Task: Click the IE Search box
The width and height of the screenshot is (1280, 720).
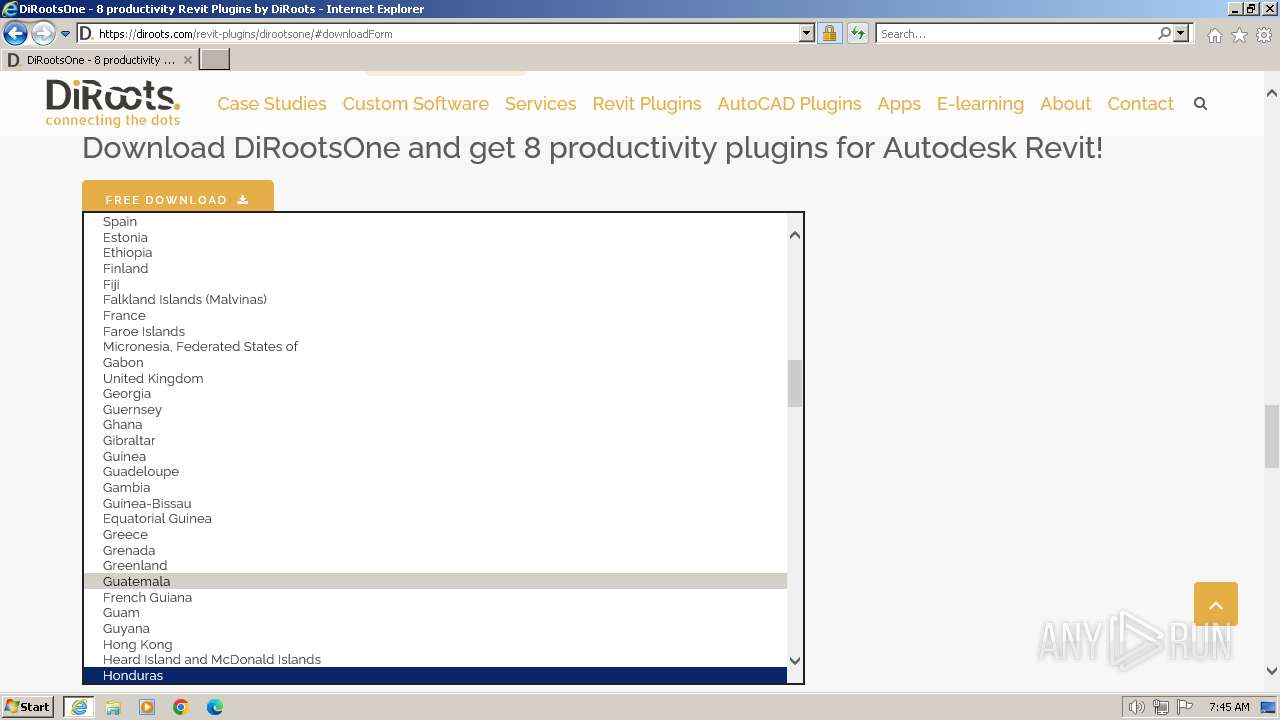Action: 1015,33
